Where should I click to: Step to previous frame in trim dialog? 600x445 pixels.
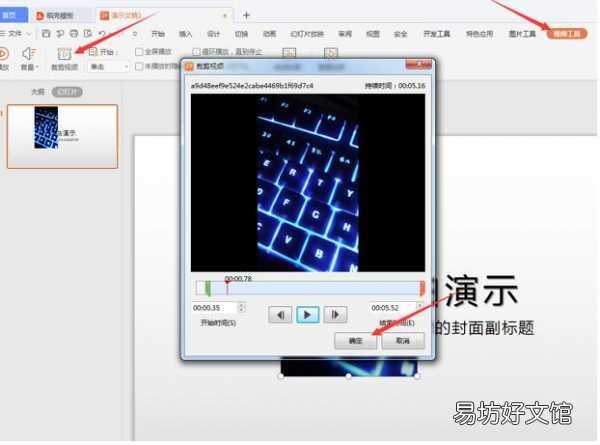pos(280,315)
